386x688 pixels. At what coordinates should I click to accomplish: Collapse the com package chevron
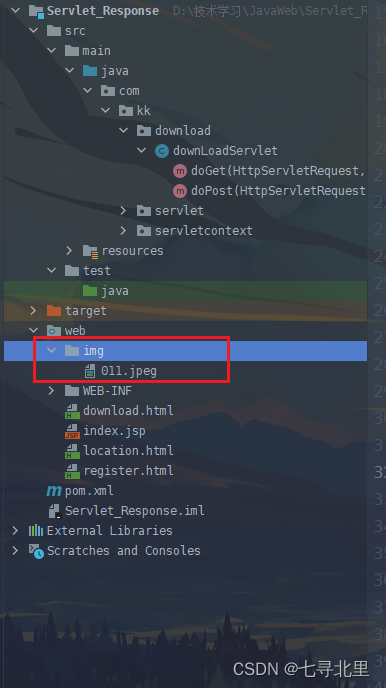(88, 90)
